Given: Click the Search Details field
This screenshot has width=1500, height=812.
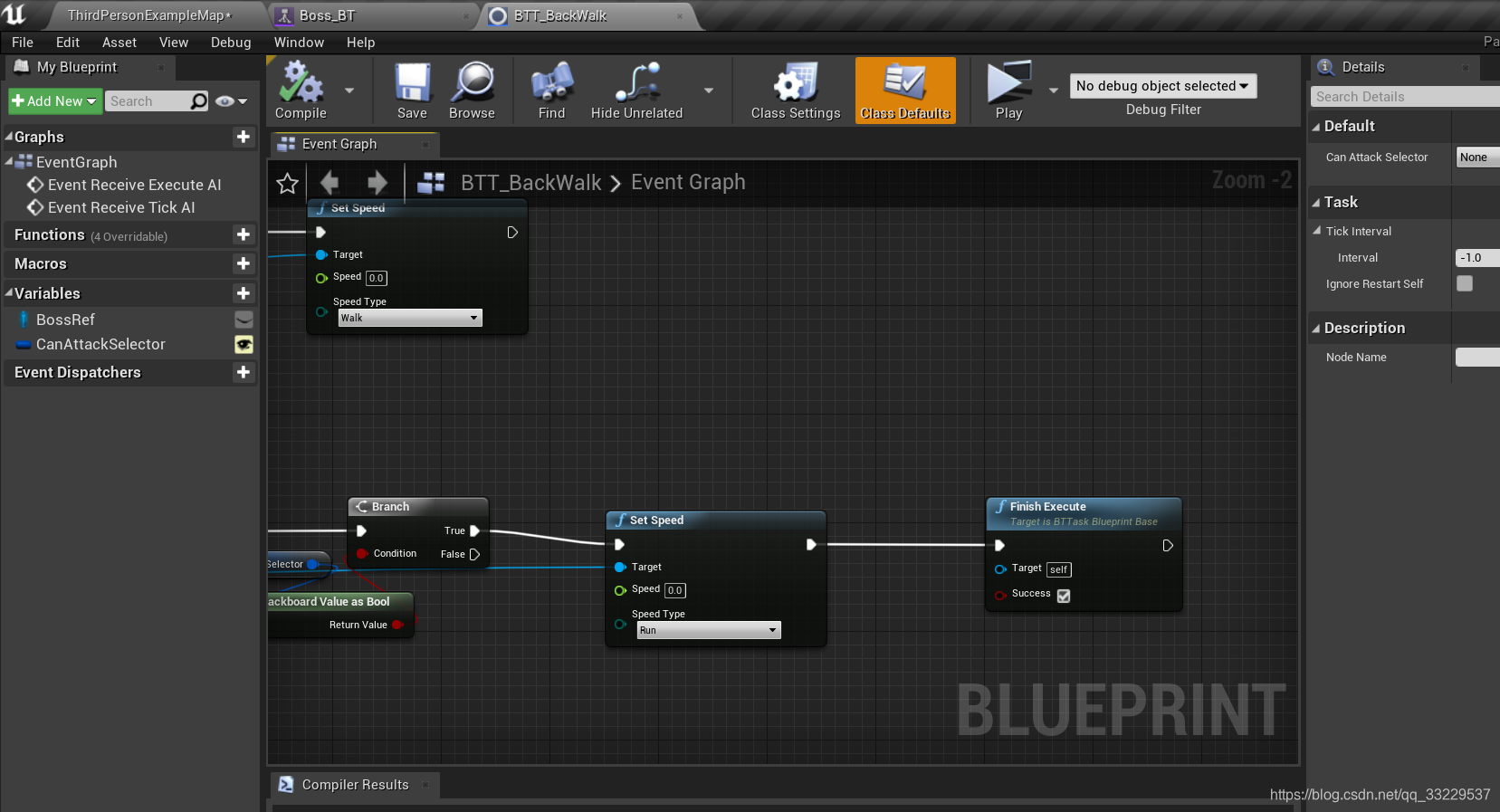Looking at the screenshot, I should coord(1405,97).
